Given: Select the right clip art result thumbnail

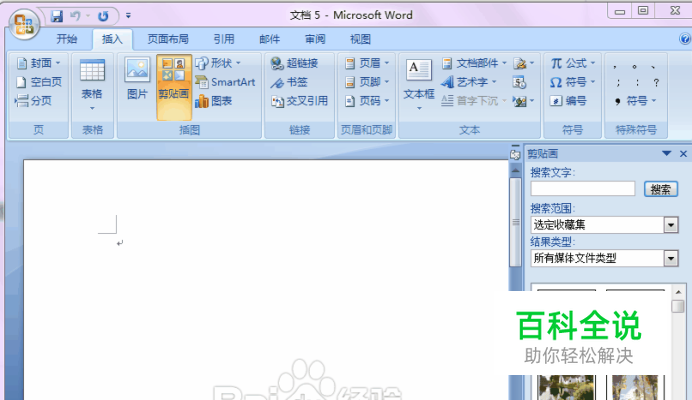Looking at the screenshot, I should coord(635,387).
